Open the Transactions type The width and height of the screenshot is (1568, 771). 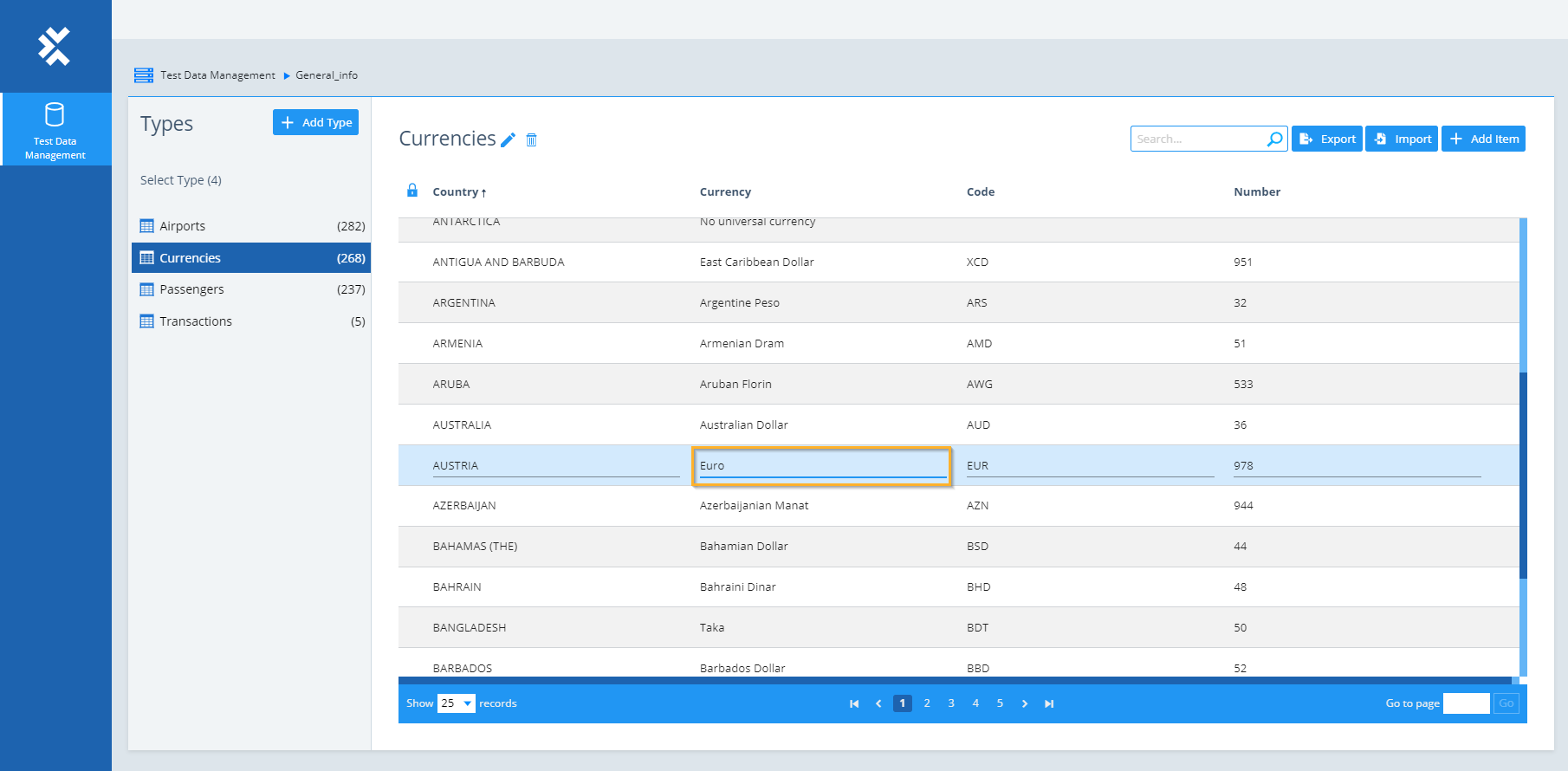coord(196,321)
